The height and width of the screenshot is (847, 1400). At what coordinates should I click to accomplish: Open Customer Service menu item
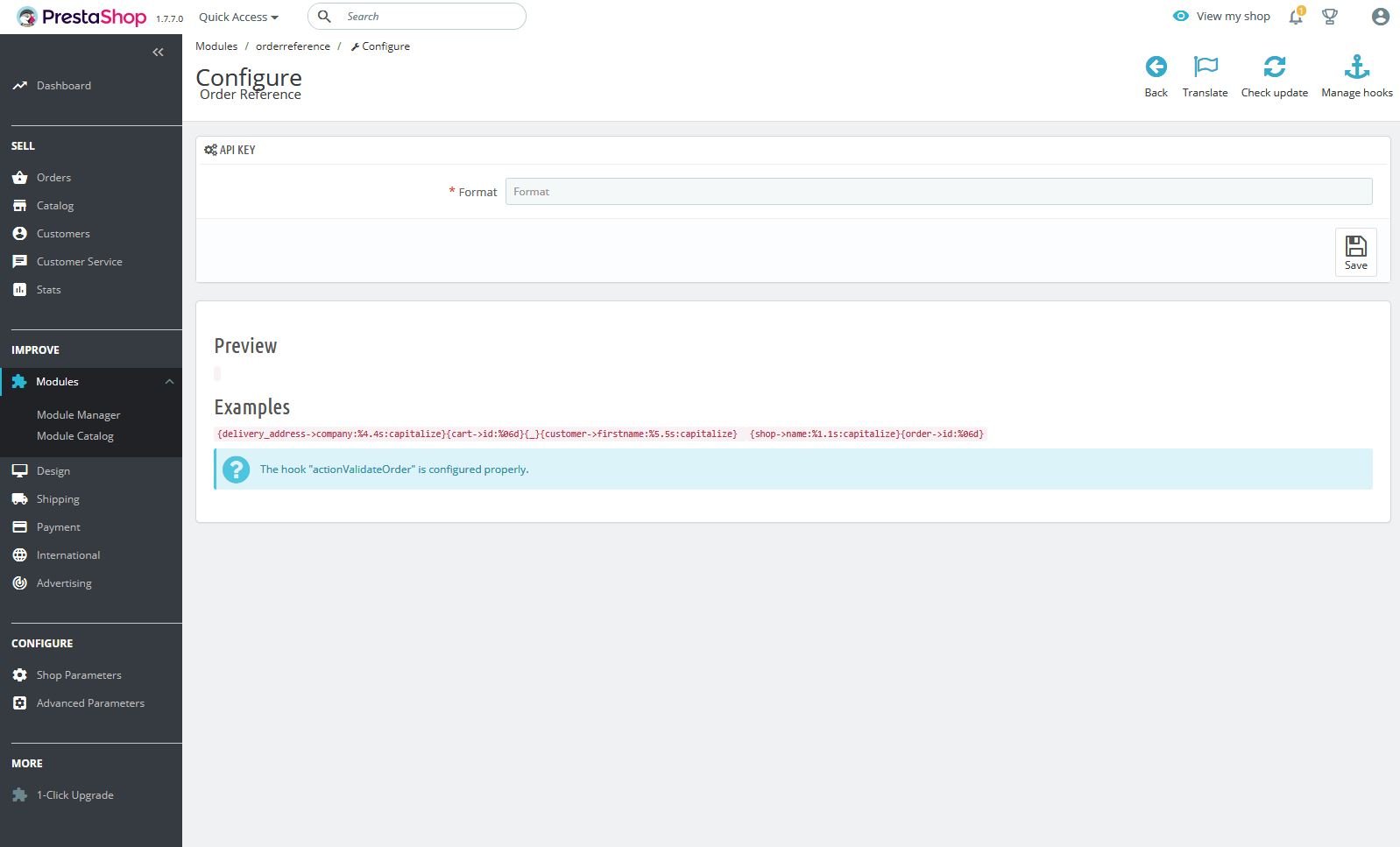click(x=80, y=261)
